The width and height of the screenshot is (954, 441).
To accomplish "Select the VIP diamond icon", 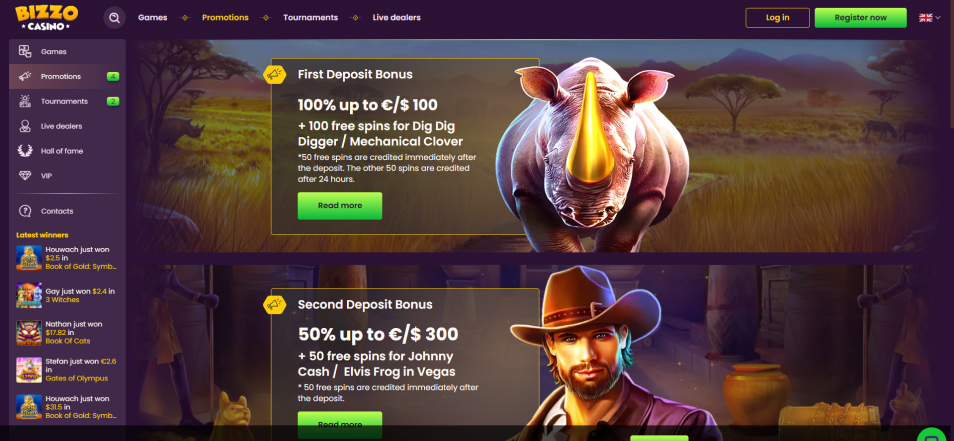I will pos(25,176).
